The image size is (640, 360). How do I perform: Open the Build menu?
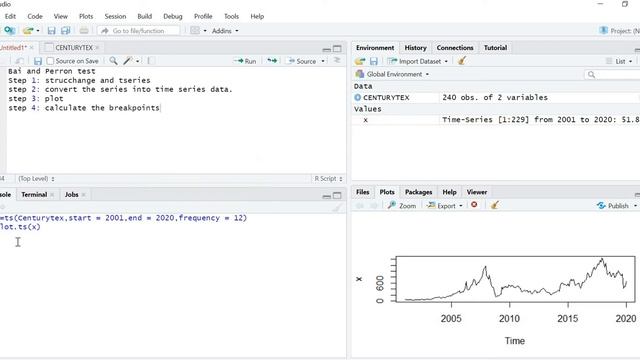pyautogui.click(x=144, y=16)
